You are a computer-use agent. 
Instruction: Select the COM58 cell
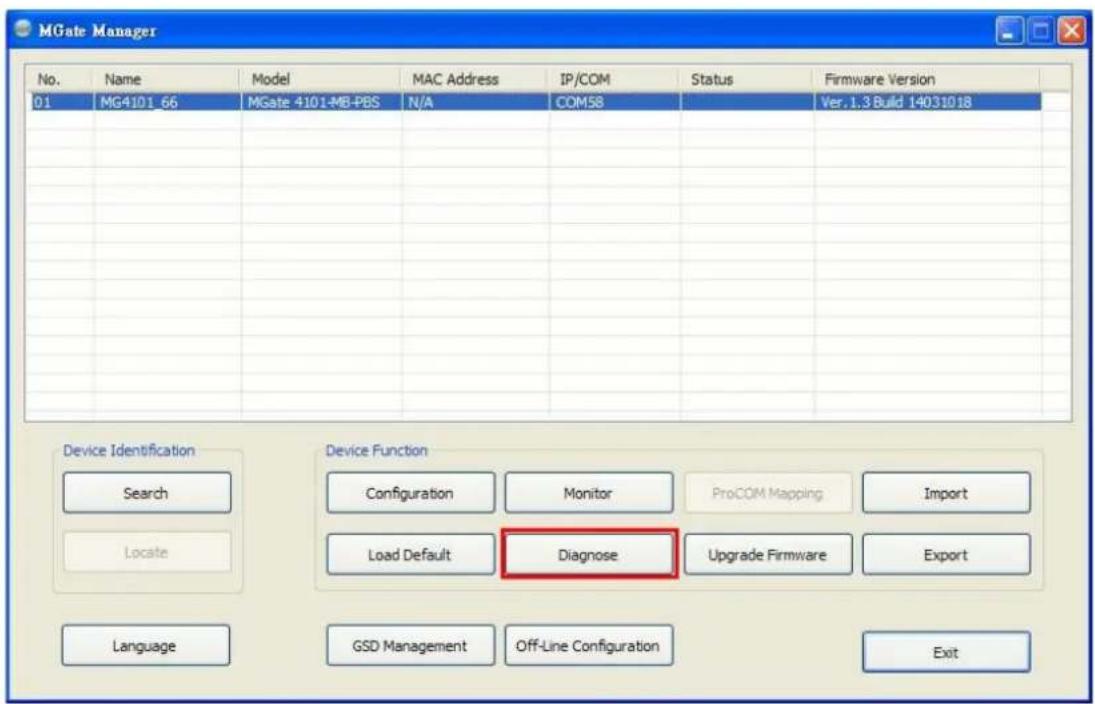pyautogui.click(x=615, y=103)
